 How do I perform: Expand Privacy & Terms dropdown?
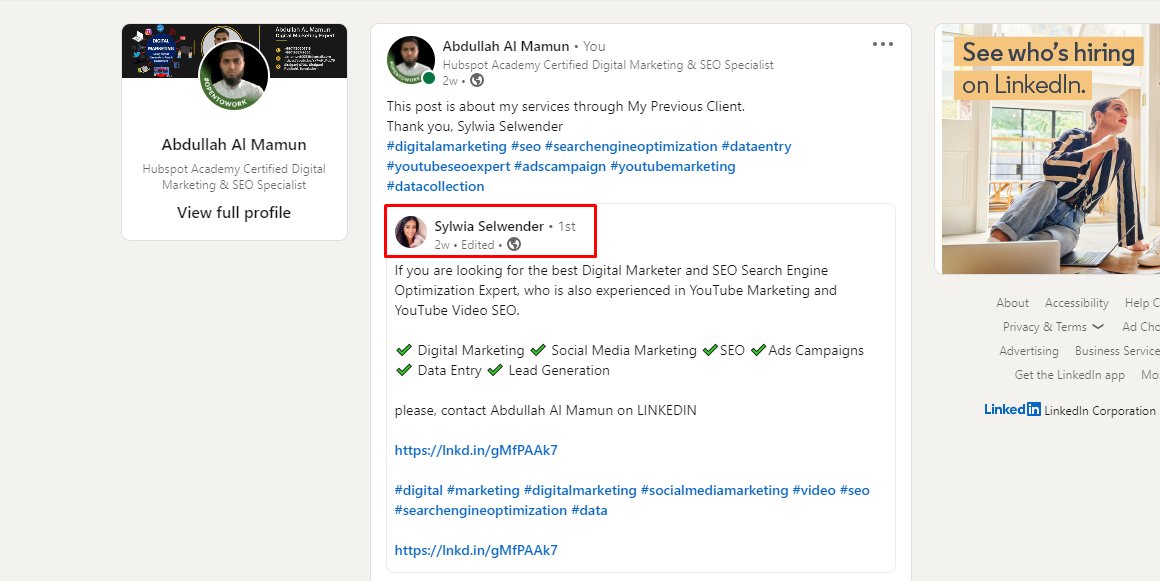tap(1053, 326)
